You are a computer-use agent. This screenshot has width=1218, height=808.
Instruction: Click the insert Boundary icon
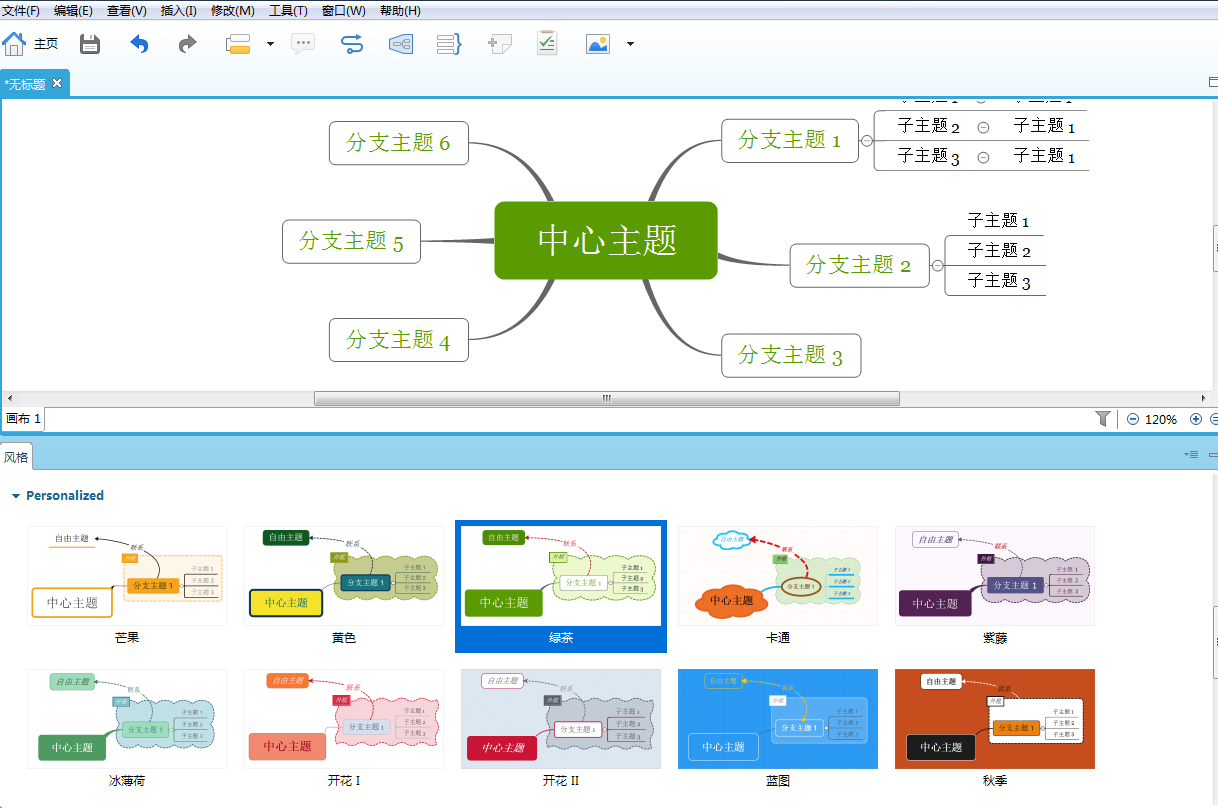click(x=400, y=44)
